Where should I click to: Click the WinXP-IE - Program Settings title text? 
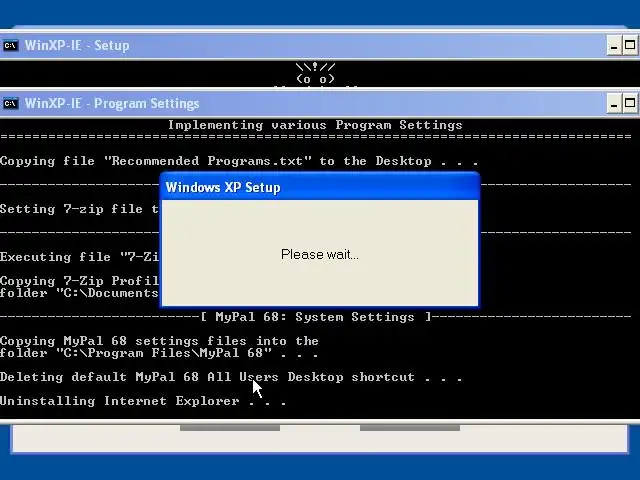[112, 104]
